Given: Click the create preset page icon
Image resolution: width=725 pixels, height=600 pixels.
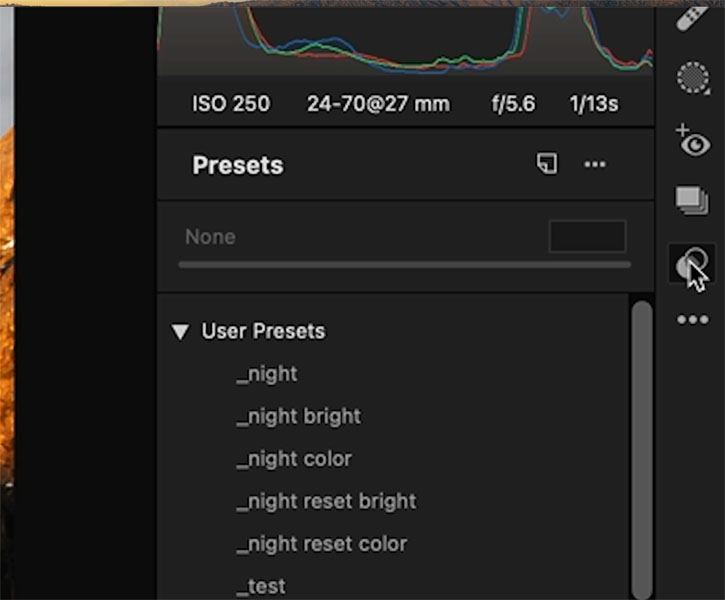Looking at the screenshot, I should coord(547,164).
